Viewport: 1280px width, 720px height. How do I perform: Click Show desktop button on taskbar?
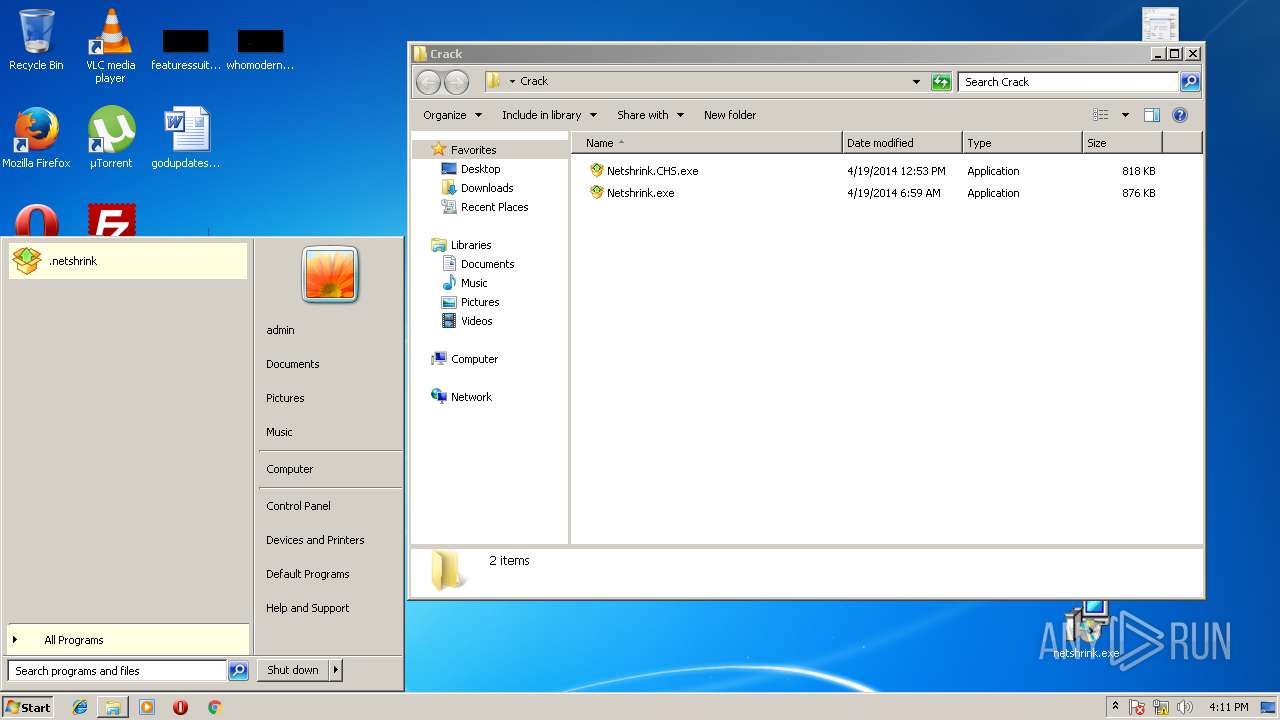tap(1270, 707)
